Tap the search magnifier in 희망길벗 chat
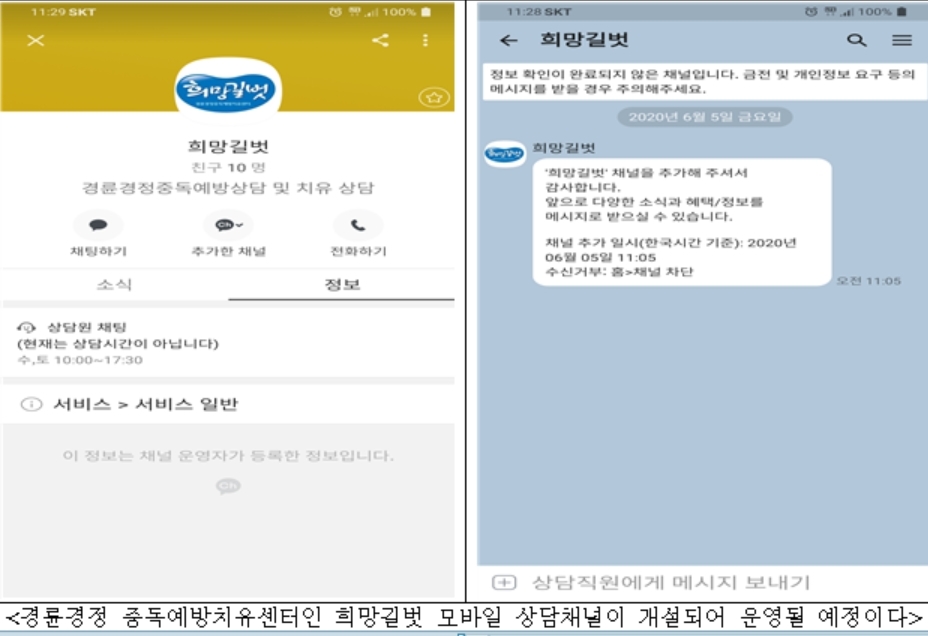Screen dimensions: 928x636 [x=858, y=41]
